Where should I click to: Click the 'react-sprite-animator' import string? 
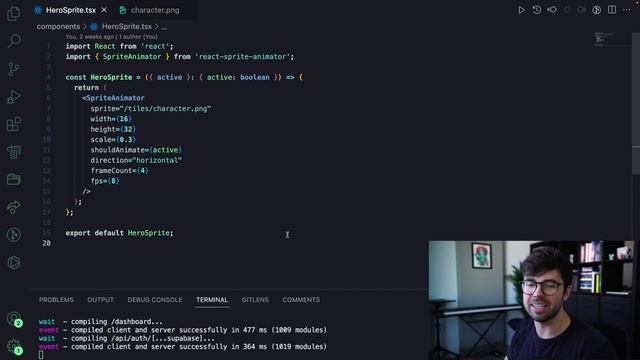tap(242, 57)
